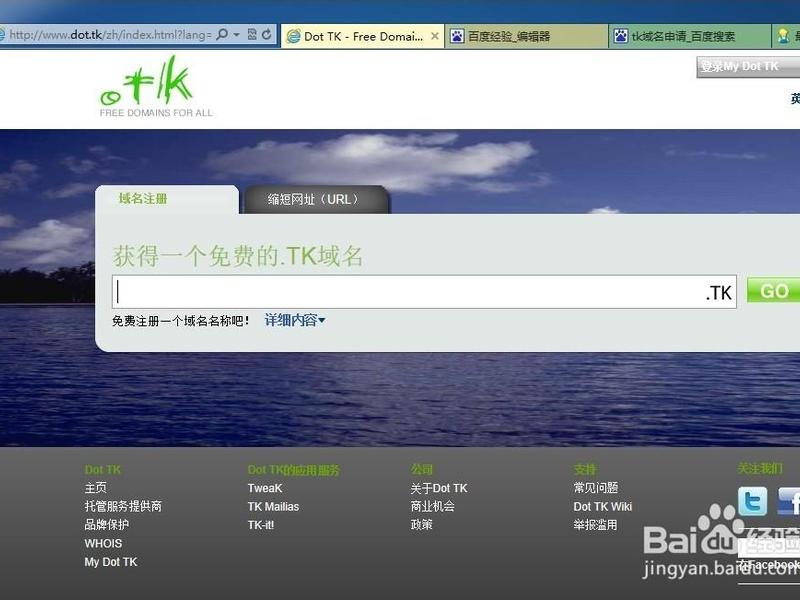The image size is (800, 600).
Task: Click the URL text in the address bar
Action: tap(110, 35)
